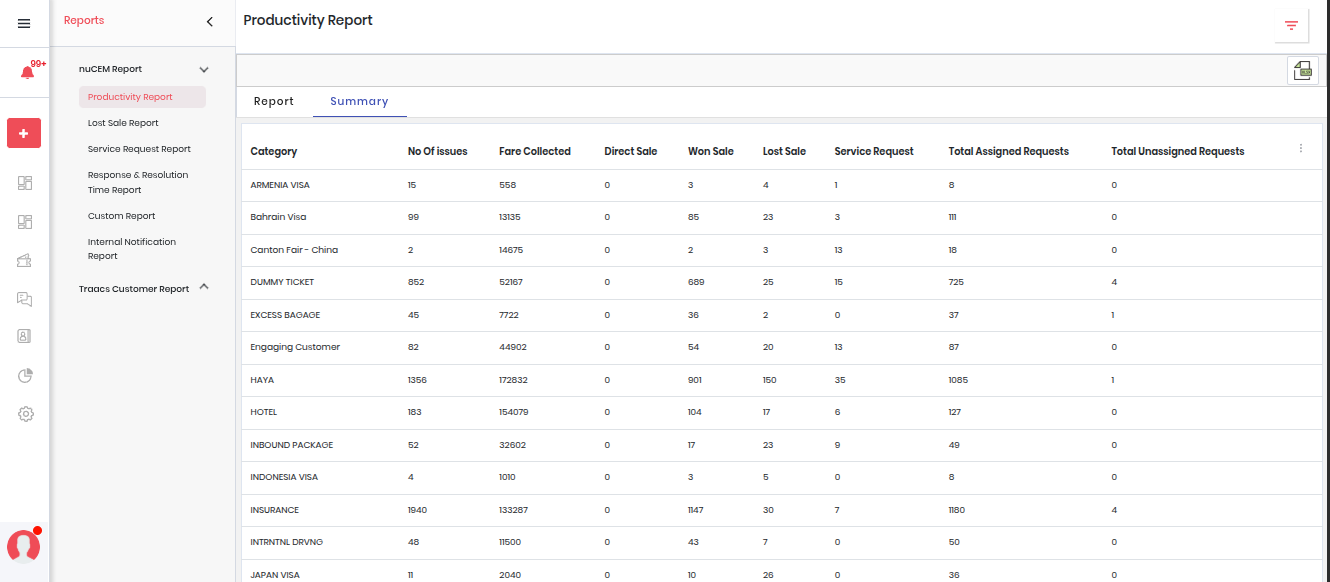This screenshot has width=1330, height=582.
Task: Open the table's three-dot column options
Action: coord(1300,148)
